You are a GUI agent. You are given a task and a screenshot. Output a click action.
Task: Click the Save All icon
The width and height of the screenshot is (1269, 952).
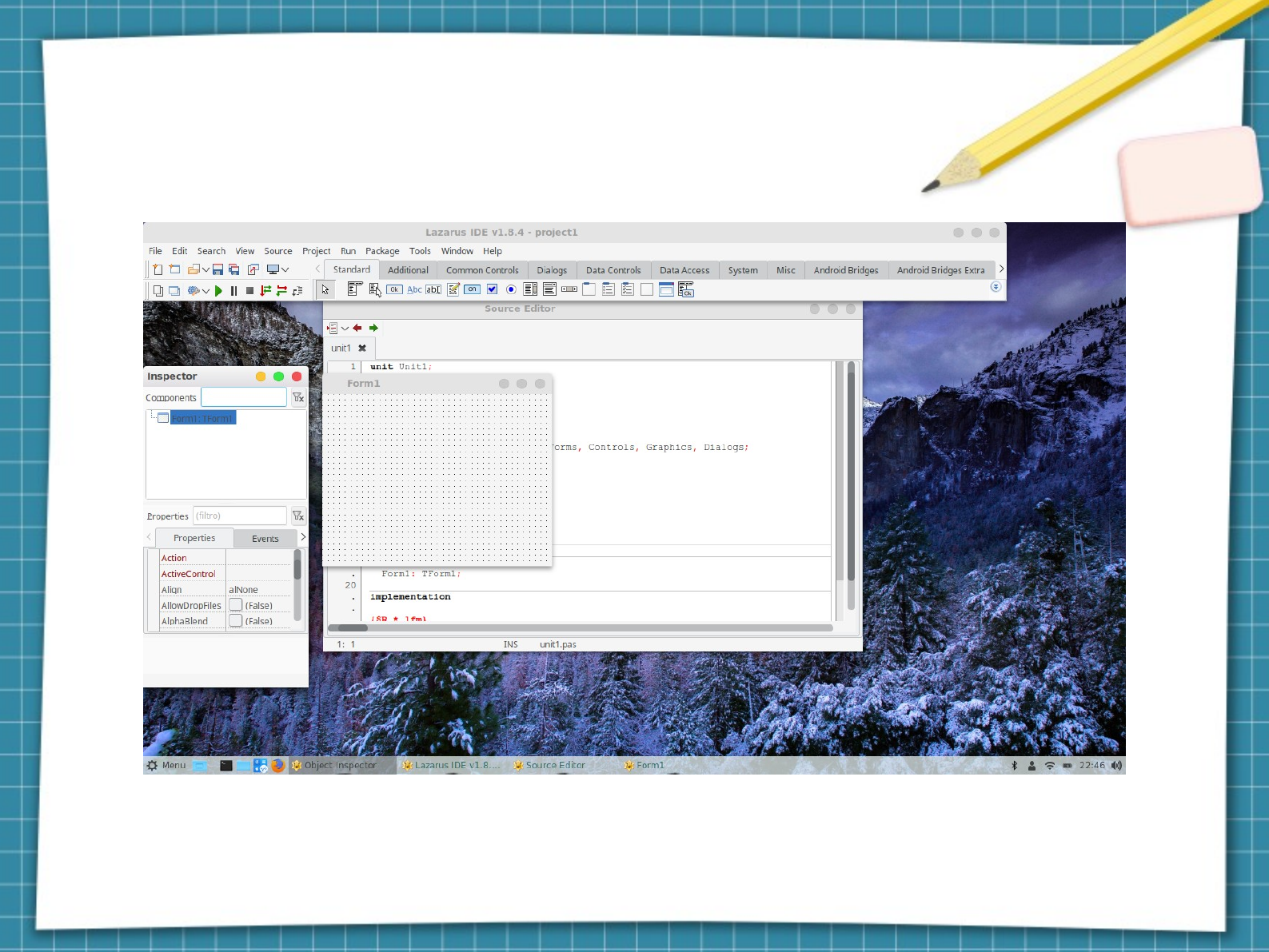233,269
